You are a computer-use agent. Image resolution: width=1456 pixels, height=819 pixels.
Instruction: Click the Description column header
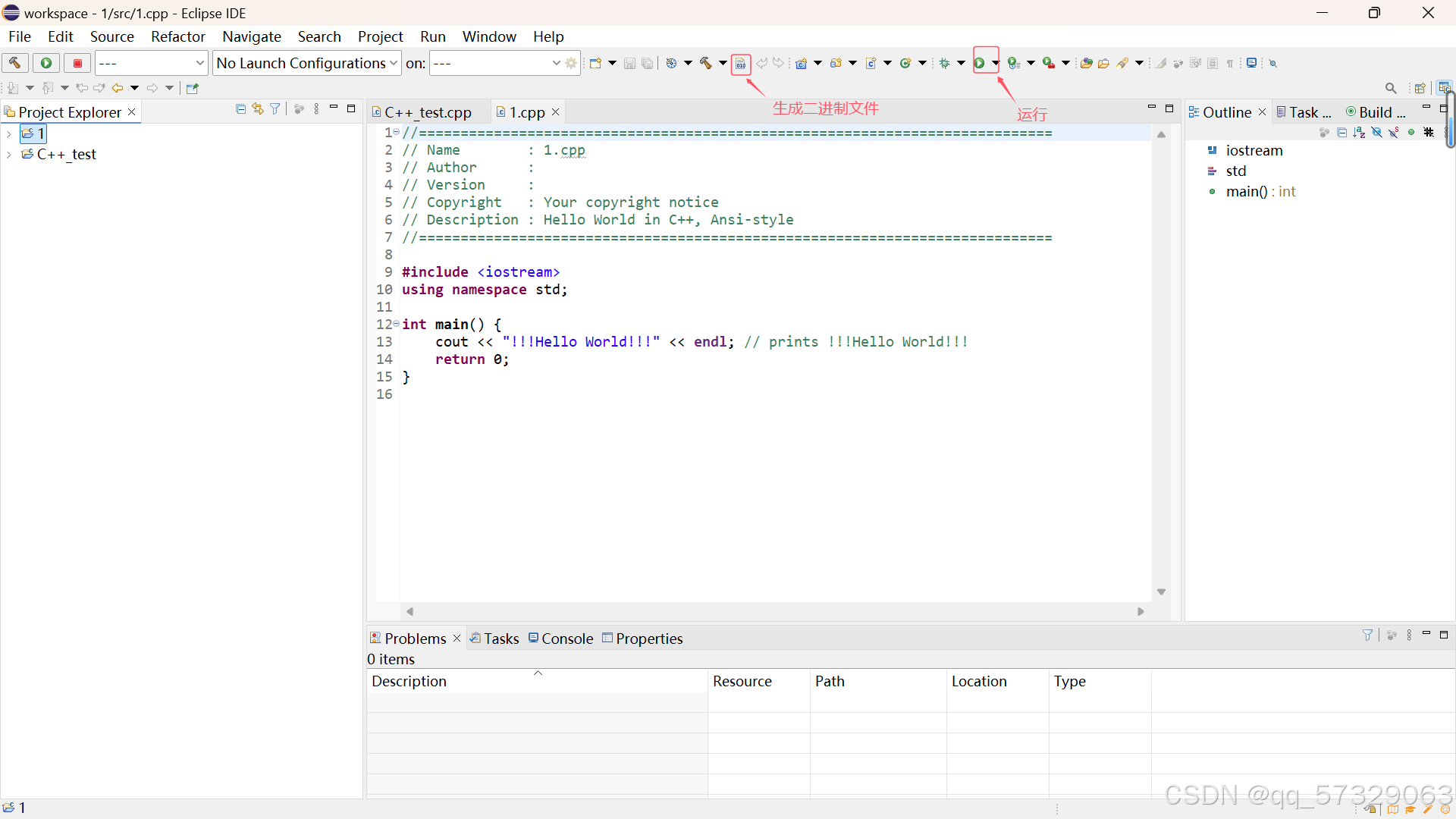pos(409,681)
